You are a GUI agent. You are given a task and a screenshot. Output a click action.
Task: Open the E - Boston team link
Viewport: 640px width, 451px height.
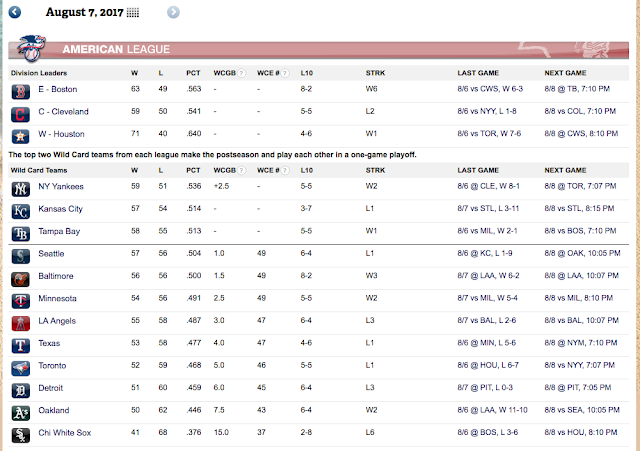(58, 89)
